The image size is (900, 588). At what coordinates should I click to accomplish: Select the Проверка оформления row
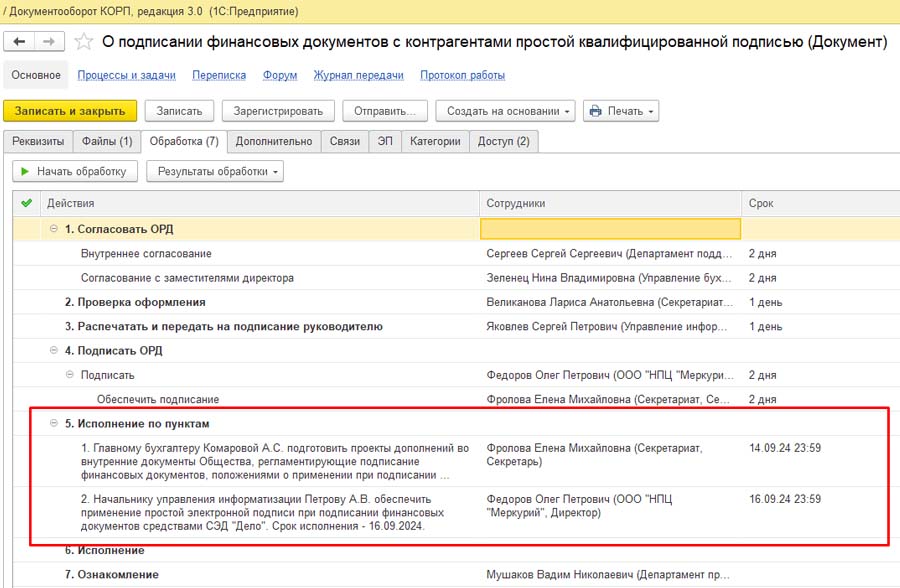(x=135, y=302)
